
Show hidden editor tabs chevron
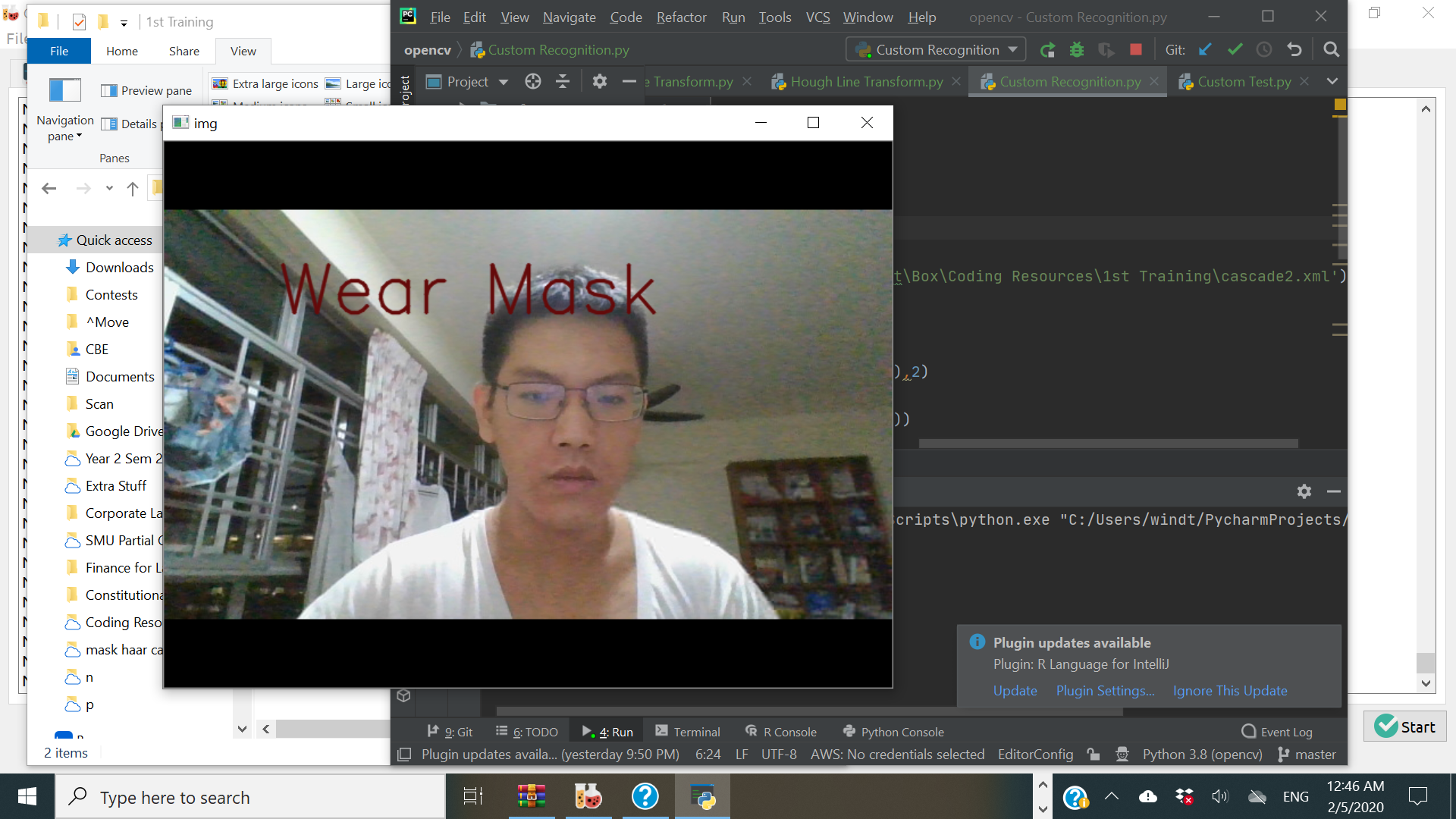1332,82
